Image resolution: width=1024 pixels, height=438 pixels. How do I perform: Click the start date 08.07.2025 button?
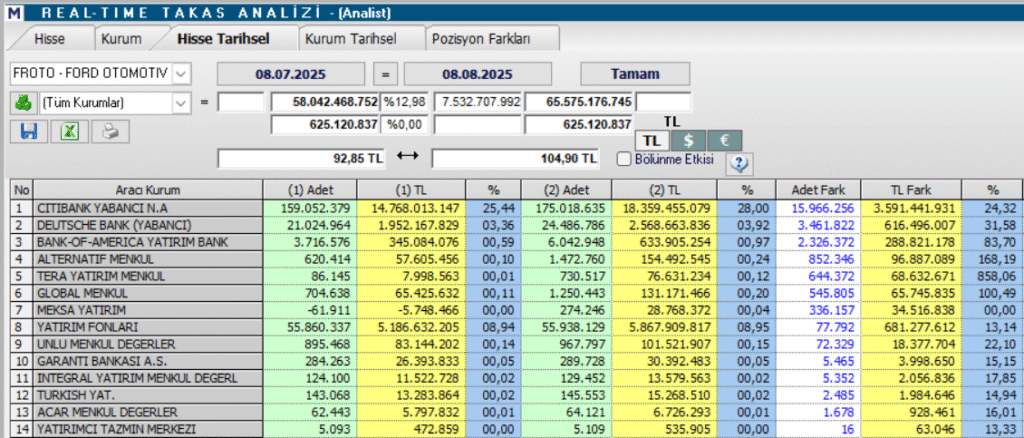[x=292, y=73]
